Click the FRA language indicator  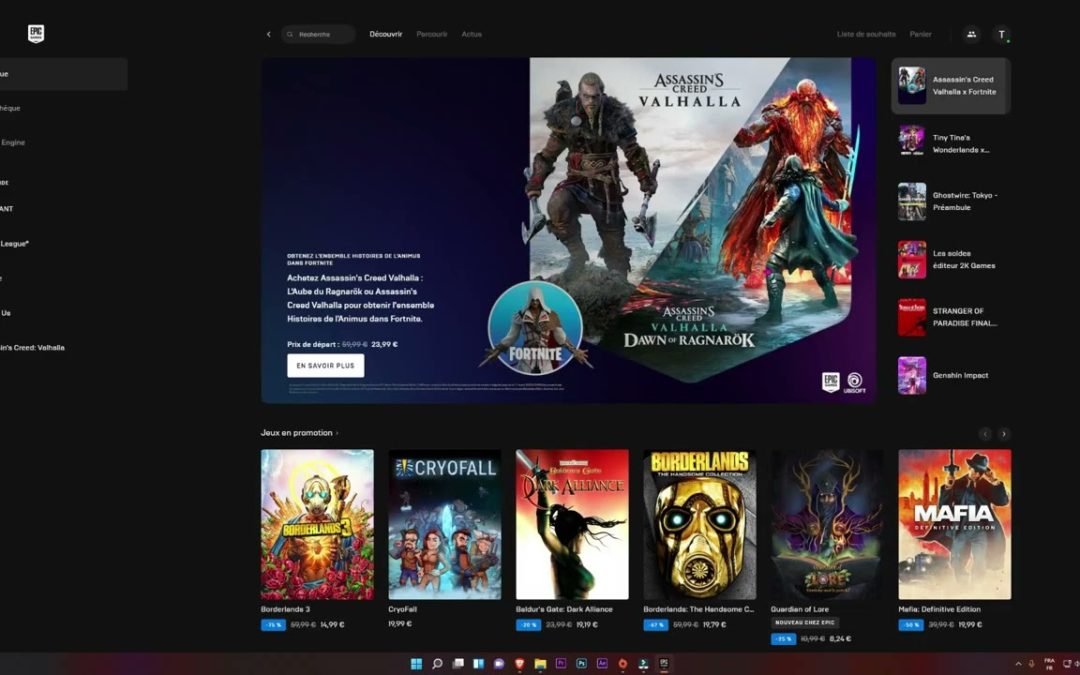coord(1049,664)
